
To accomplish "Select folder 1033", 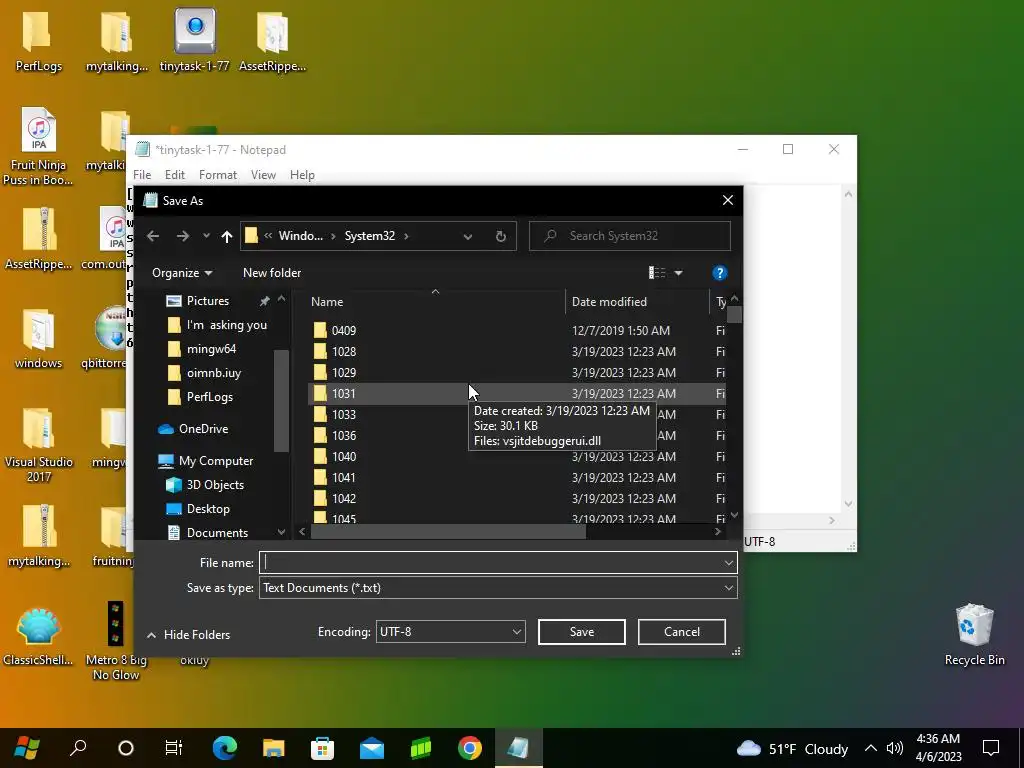I will click(344, 414).
